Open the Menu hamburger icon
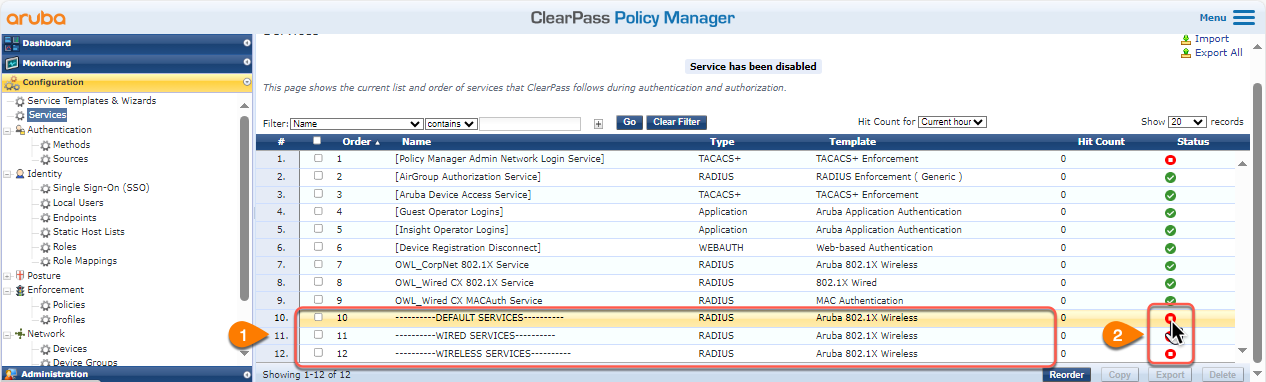Image resolution: width=1266 pixels, height=382 pixels. click(x=1243, y=18)
